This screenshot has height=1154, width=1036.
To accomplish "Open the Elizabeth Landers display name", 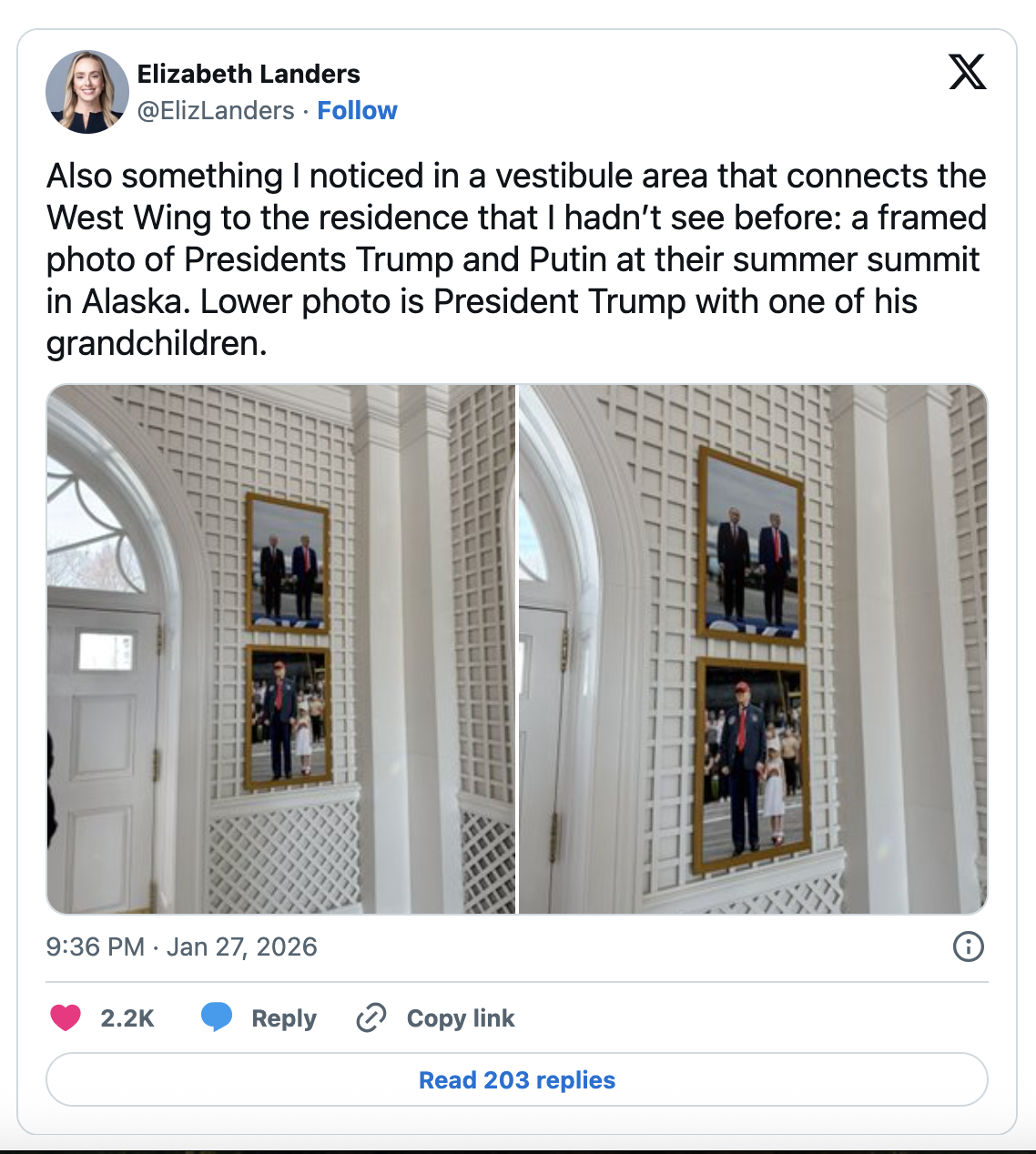I will 249,74.
